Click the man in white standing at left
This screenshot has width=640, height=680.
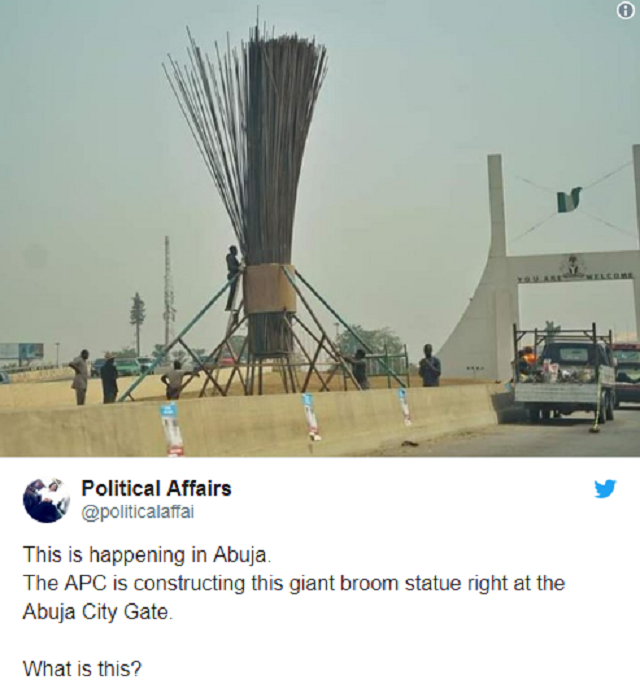click(80, 377)
